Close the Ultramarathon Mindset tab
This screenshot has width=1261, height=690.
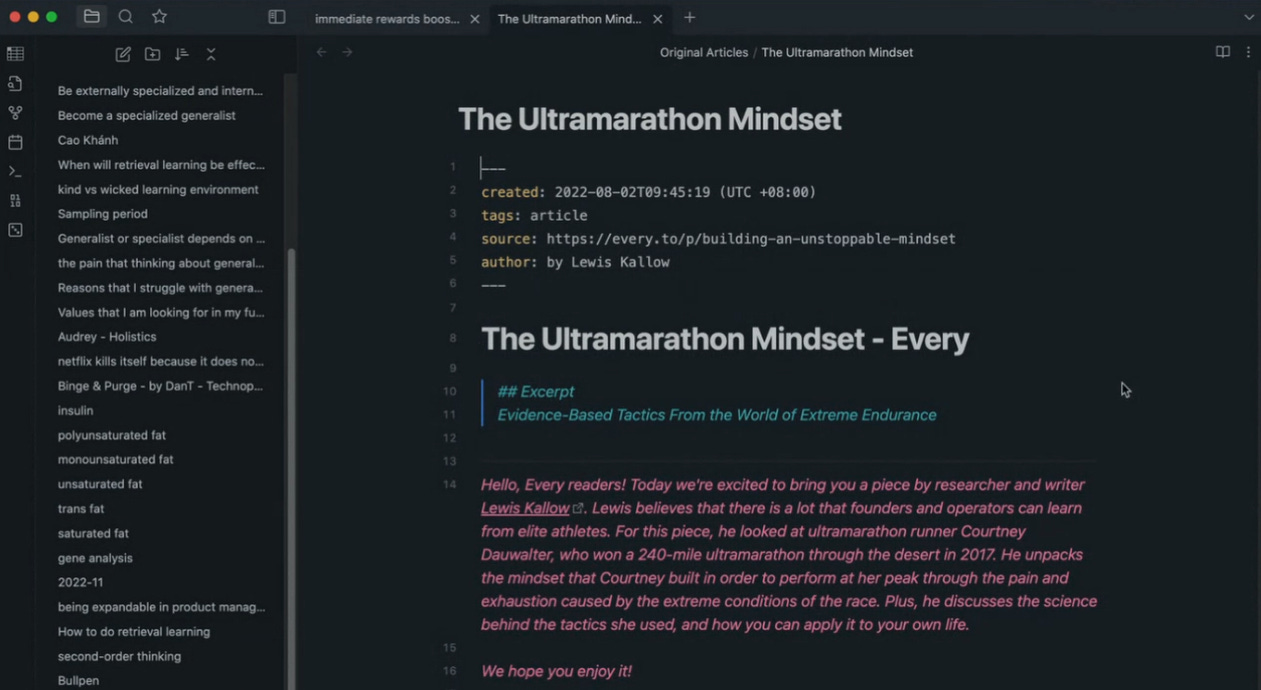(x=657, y=18)
